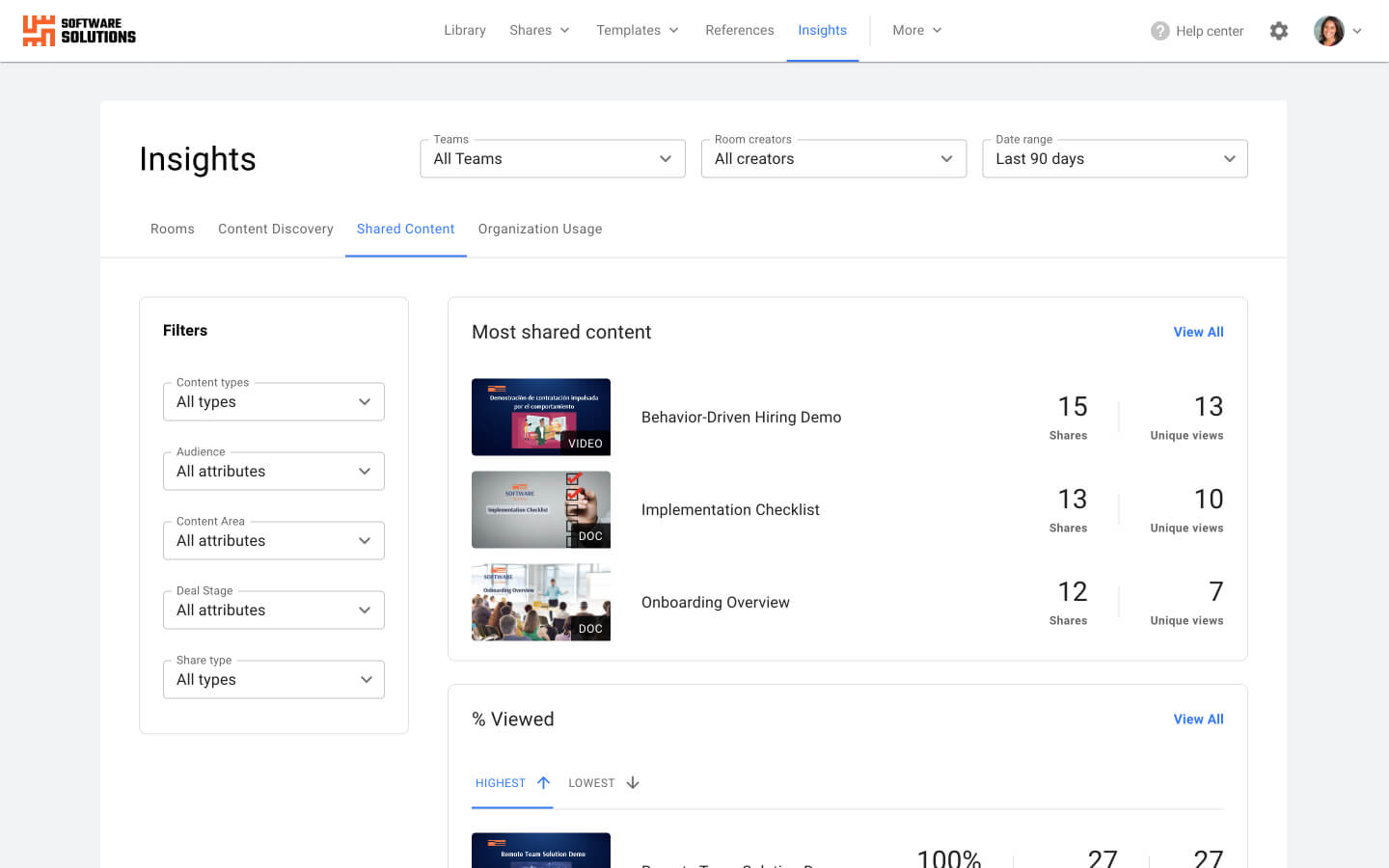Click the LOWEST sort down-arrow icon
Image resolution: width=1389 pixels, height=868 pixels.
(x=634, y=782)
